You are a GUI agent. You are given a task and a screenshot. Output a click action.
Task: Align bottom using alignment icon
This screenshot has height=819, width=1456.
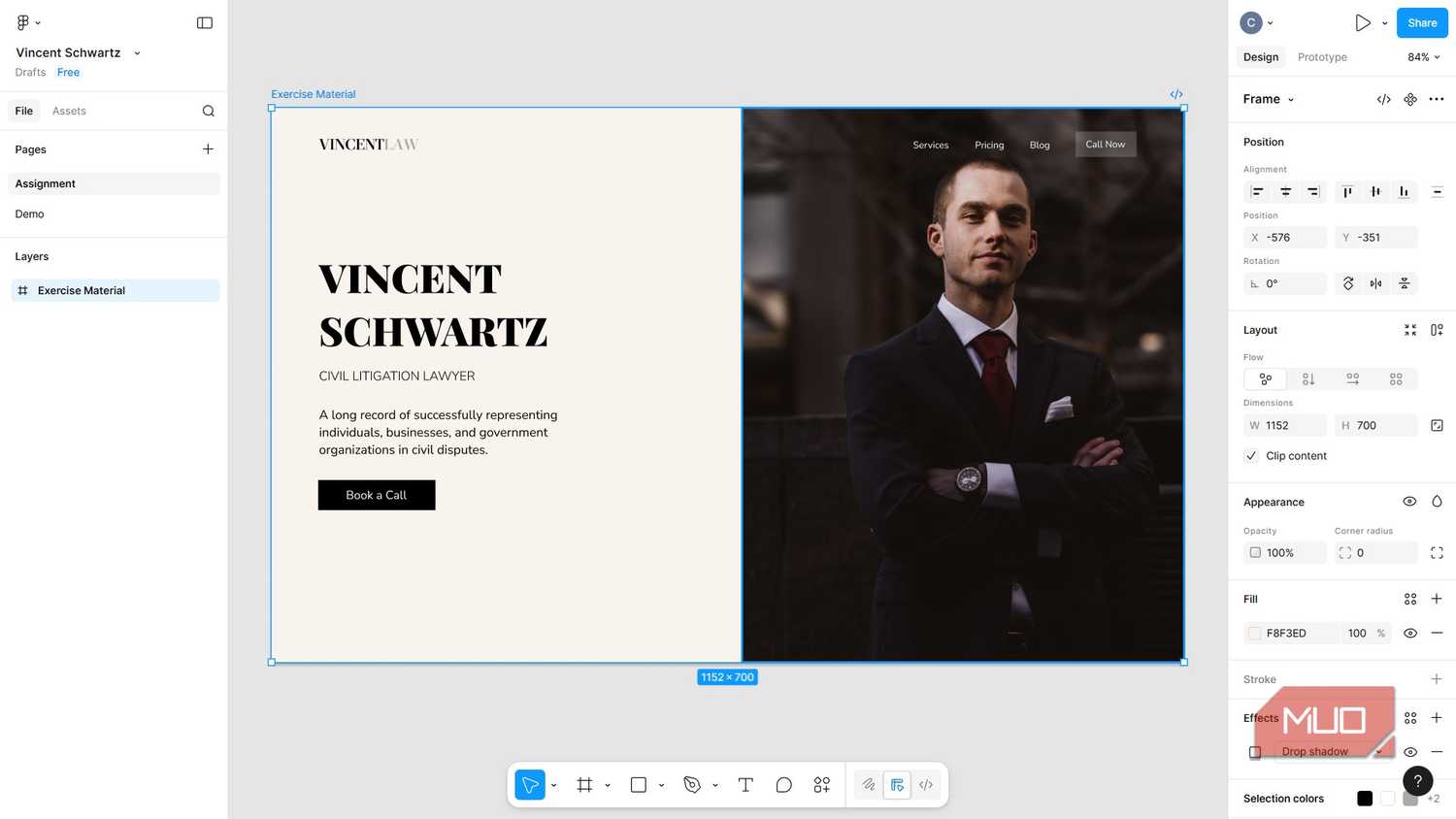pos(1404,192)
